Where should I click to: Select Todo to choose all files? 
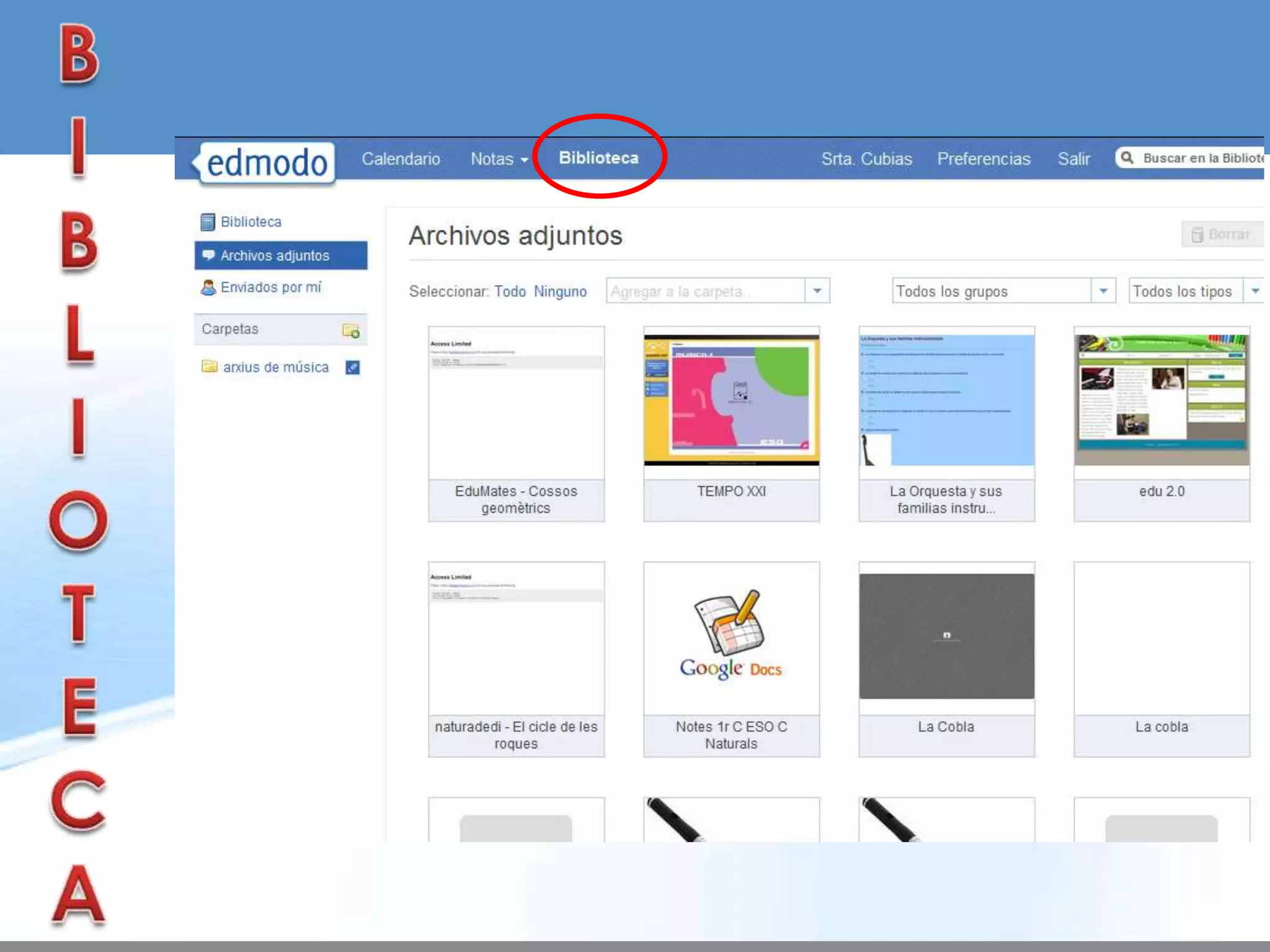click(x=510, y=292)
